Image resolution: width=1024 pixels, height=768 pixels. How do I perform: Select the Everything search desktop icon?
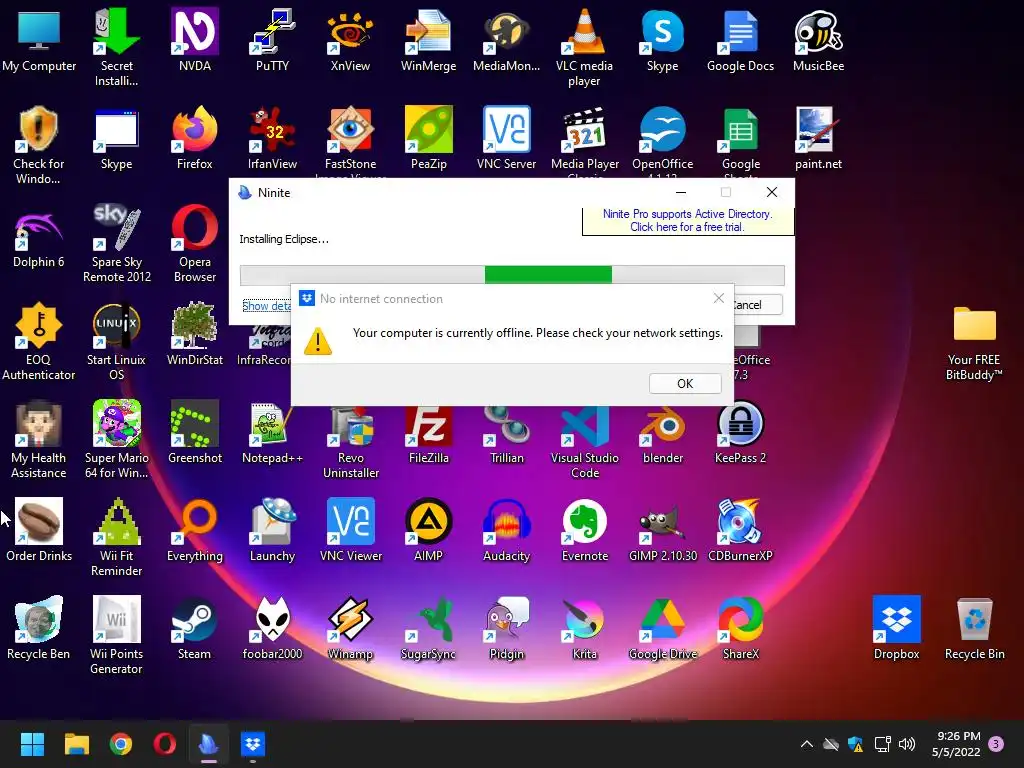click(195, 530)
